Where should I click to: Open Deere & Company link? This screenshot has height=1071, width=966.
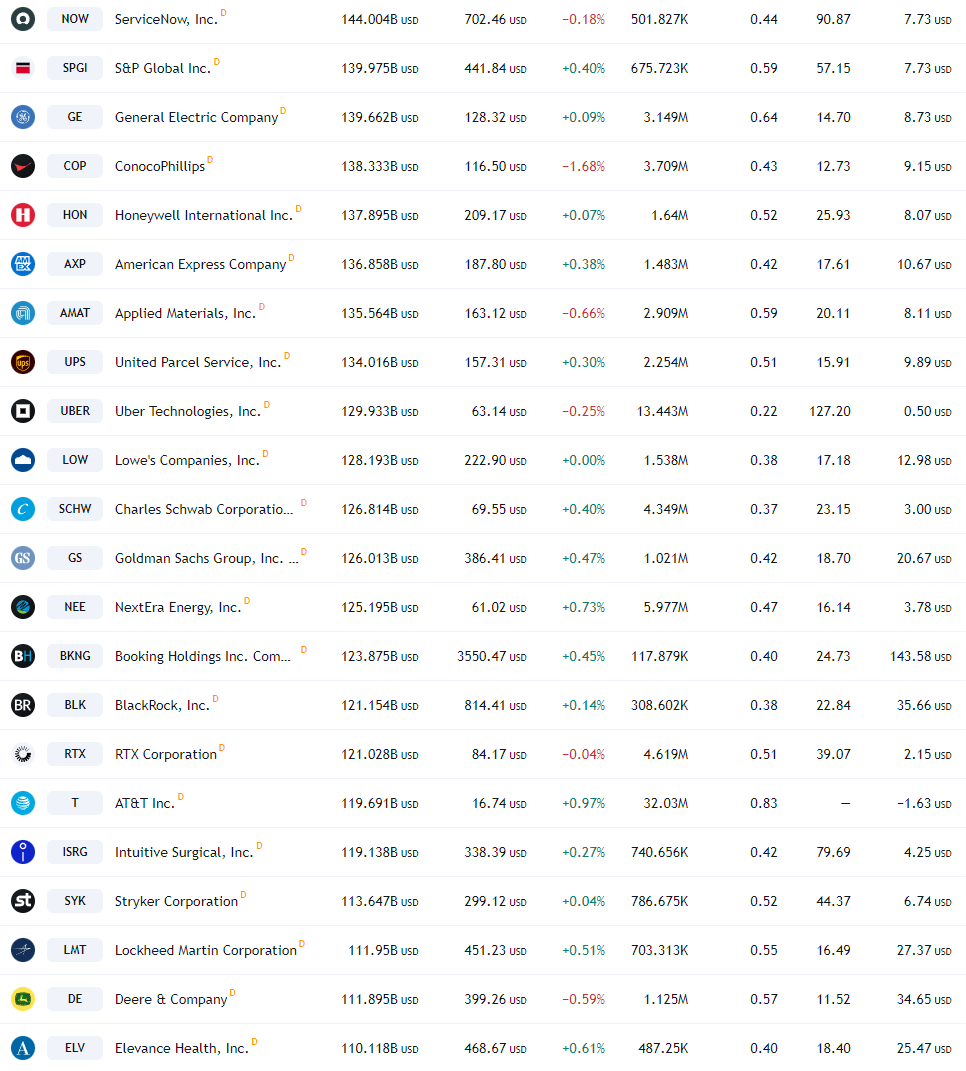point(171,999)
